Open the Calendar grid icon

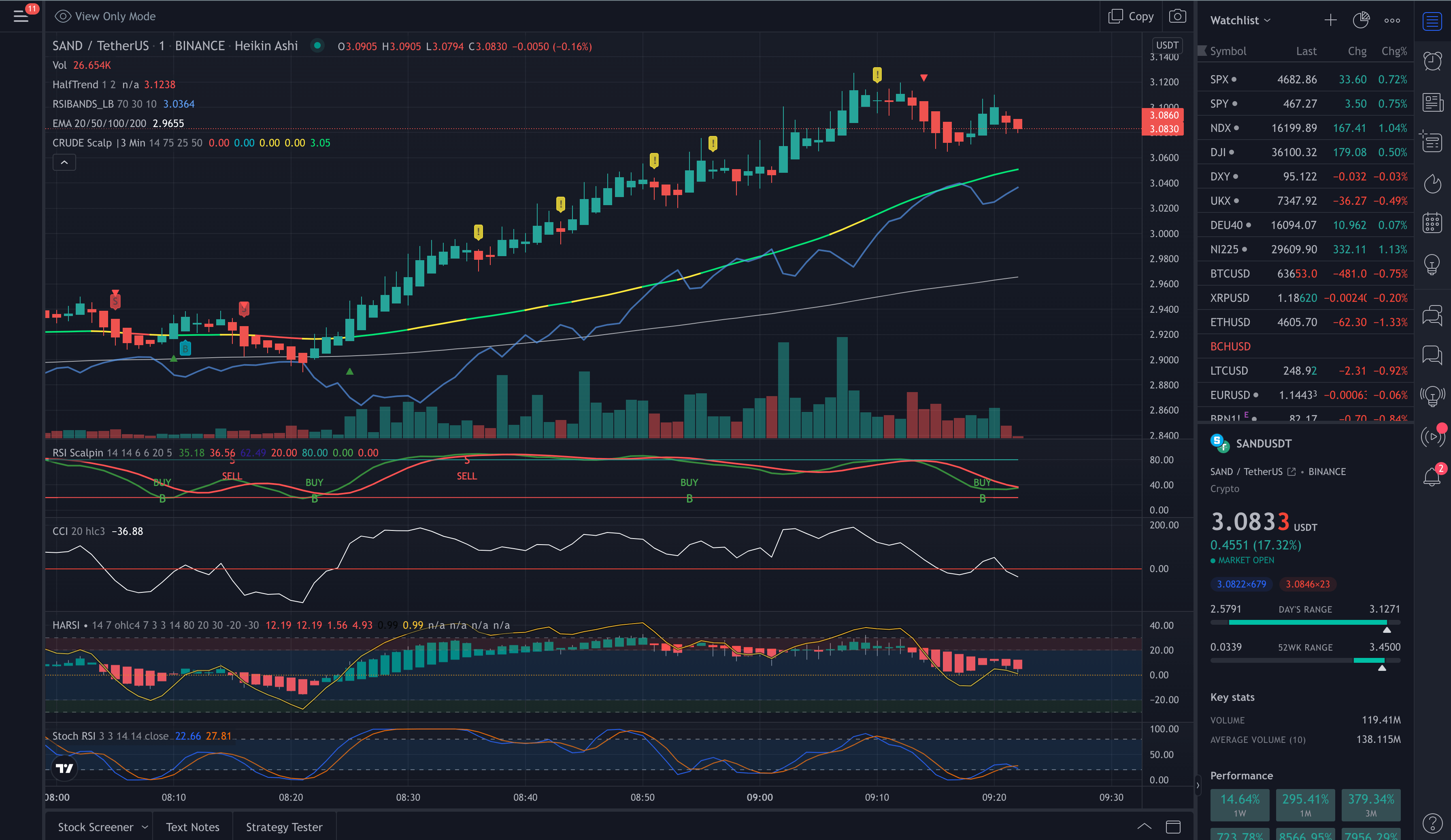[x=1432, y=223]
